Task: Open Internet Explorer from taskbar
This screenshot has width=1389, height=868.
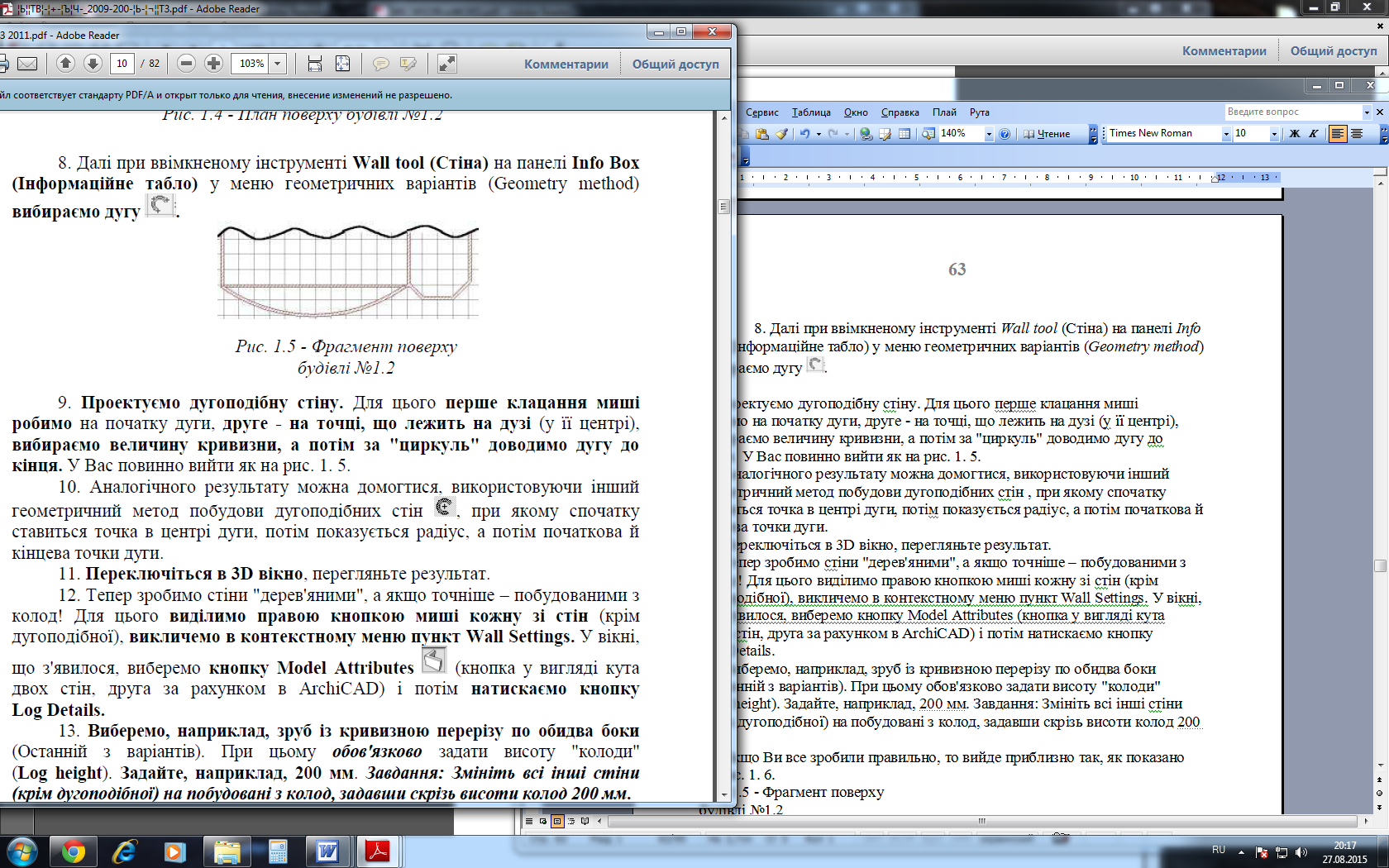Action: pyautogui.click(x=124, y=851)
